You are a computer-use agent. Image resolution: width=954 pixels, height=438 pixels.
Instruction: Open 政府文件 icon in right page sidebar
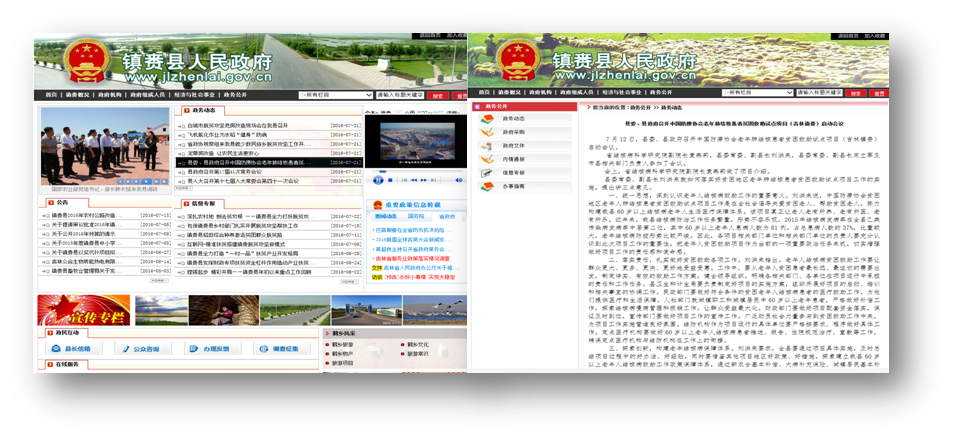pos(487,146)
